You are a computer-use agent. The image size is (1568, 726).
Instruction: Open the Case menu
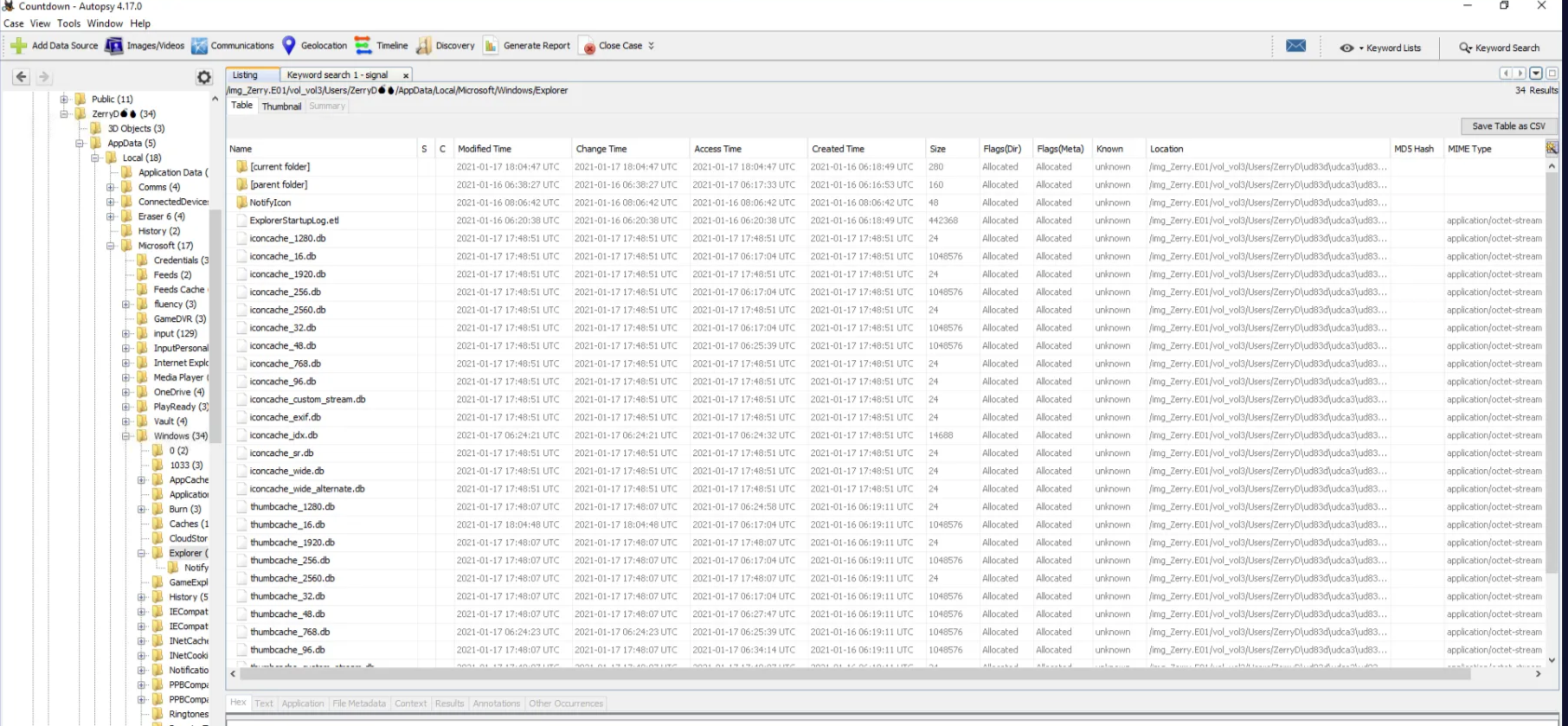coord(13,23)
